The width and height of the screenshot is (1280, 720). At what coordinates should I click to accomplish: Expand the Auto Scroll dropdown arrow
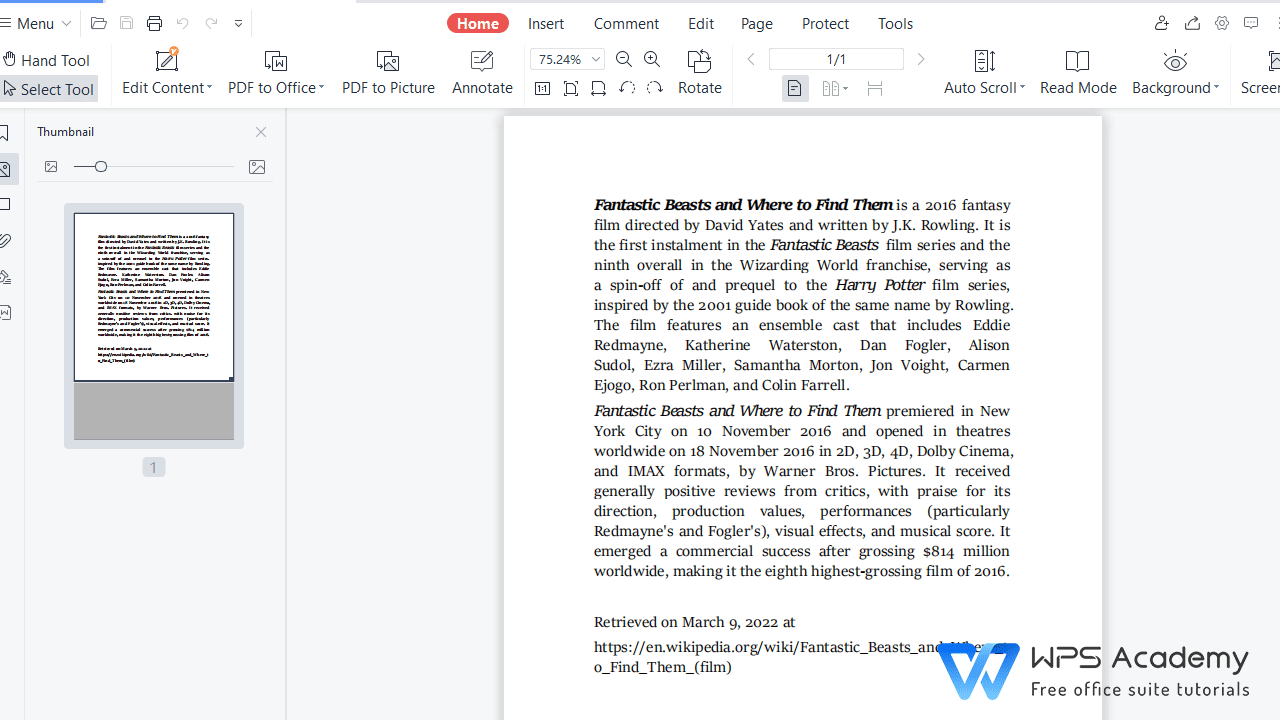click(x=1022, y=88)
